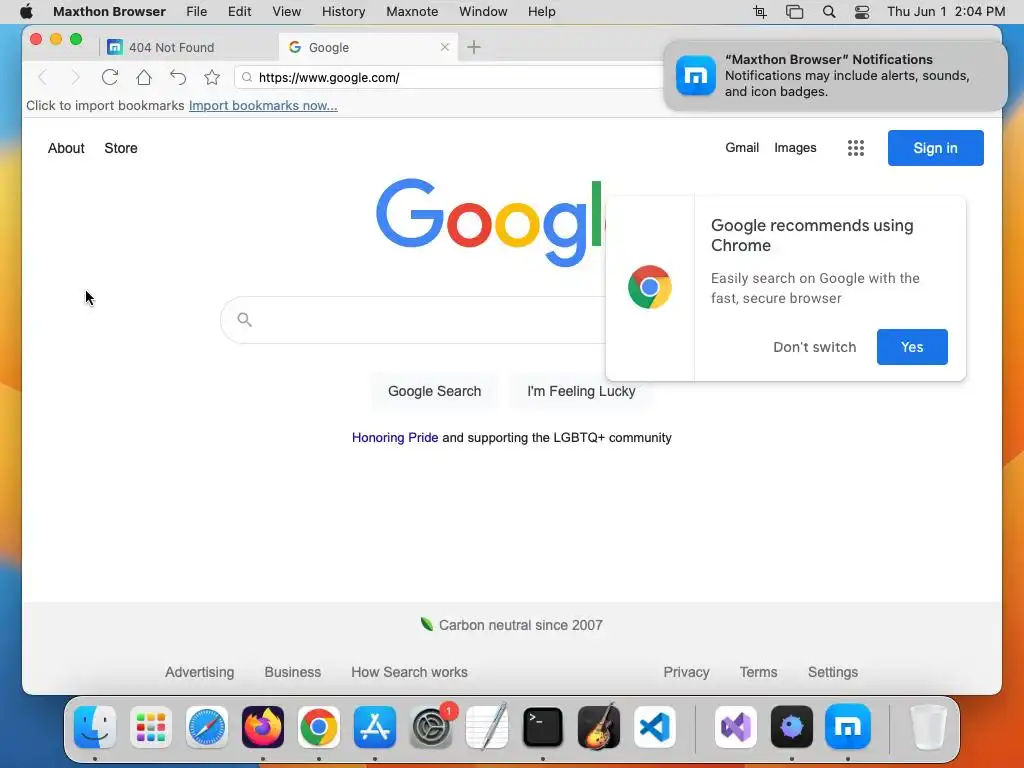Open the Google apps grid

pyautogui.click(x=856, y=148)
